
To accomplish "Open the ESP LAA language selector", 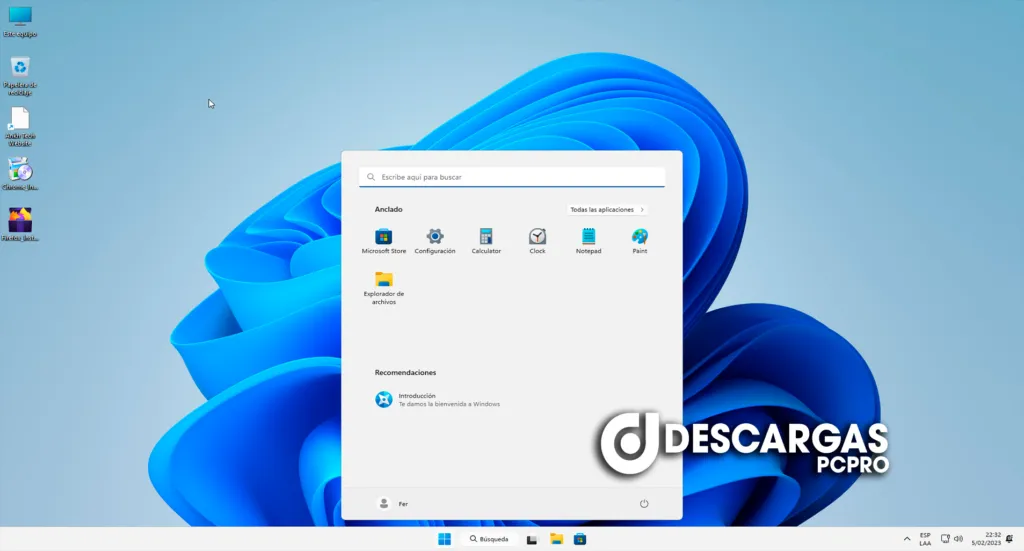I will [x=925, y=539].
